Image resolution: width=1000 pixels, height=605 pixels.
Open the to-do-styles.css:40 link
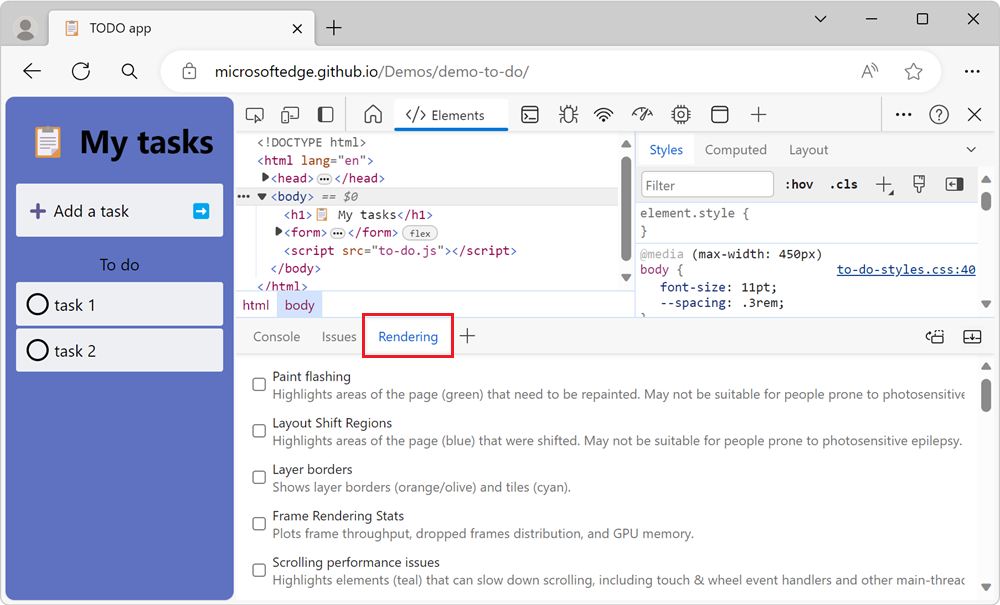tap(905, 269)
